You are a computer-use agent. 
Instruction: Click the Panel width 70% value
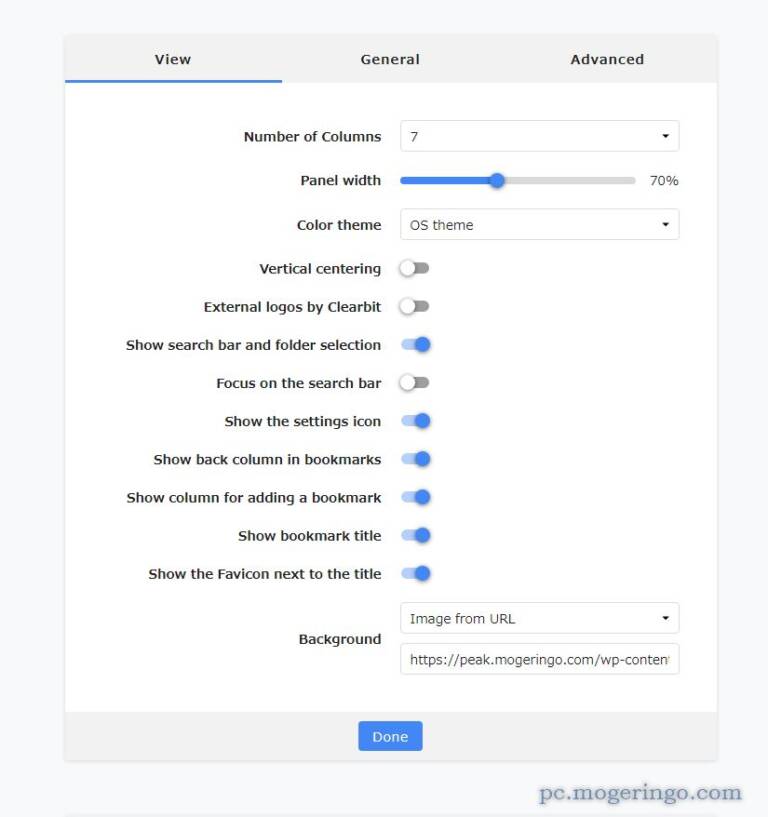[x=664, y=181]
